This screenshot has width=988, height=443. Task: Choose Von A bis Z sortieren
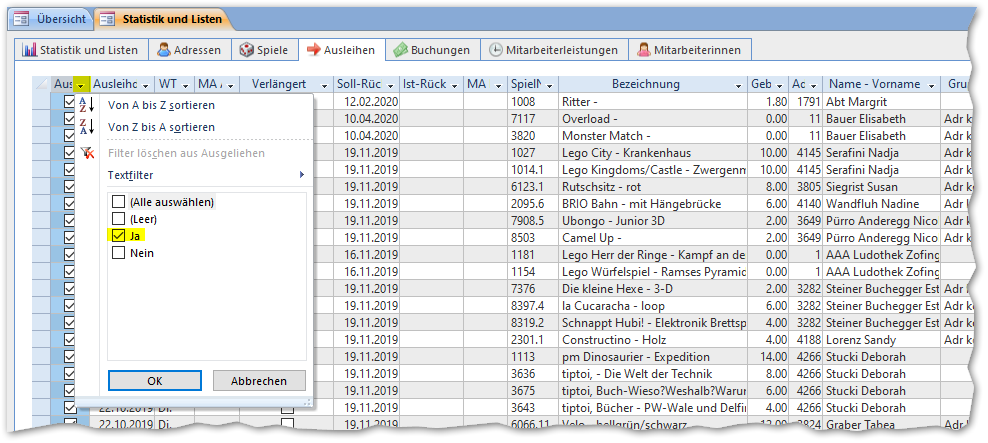pos(161,105)
